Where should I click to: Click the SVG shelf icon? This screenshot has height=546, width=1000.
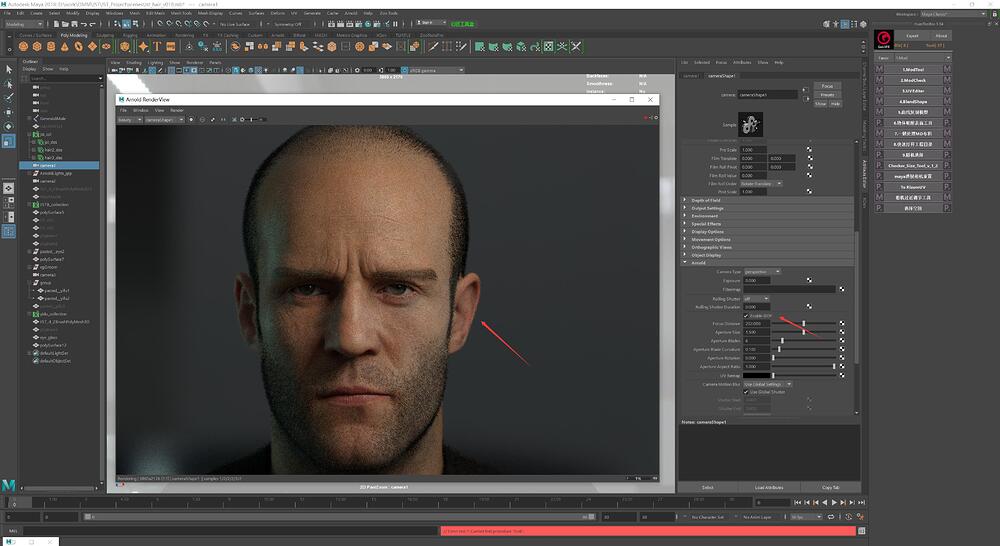click(171, 47)
